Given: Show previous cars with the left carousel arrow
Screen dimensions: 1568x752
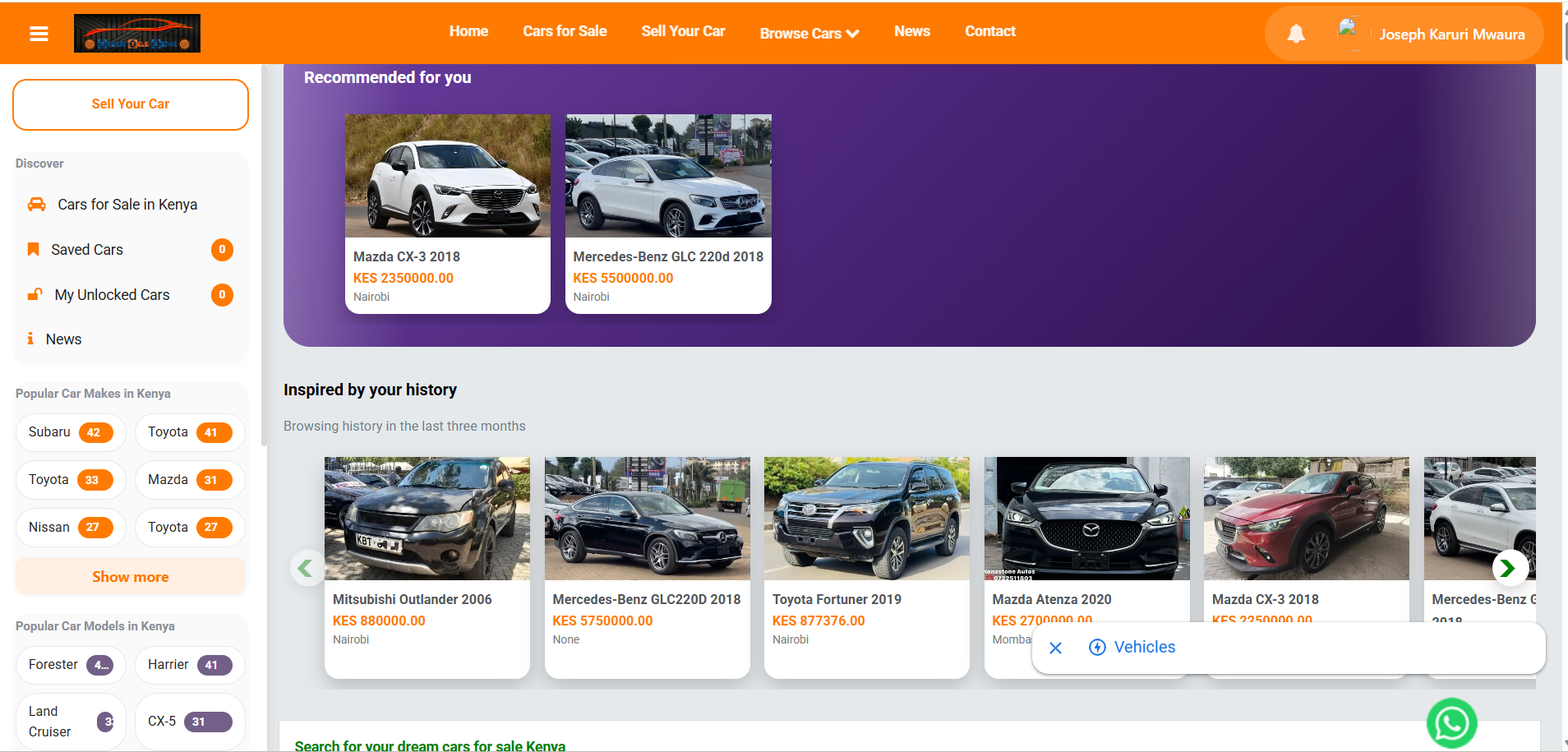Looking at the screenshot, I should click(x=306, y=568).
